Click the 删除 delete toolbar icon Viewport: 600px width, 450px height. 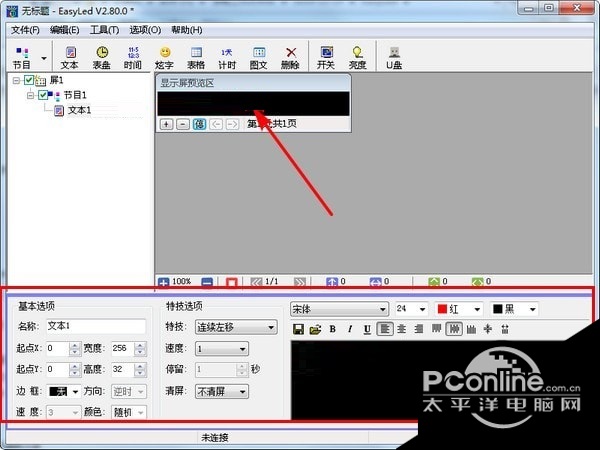[290, 58]
